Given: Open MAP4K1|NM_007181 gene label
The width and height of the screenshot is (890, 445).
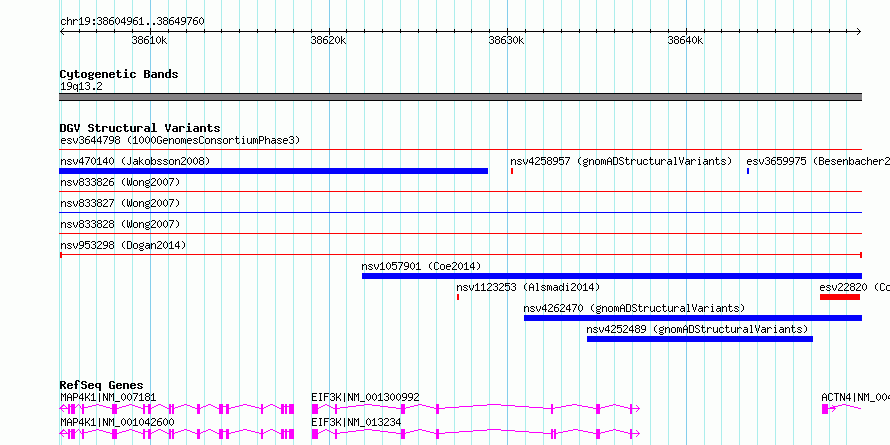Looking at the screenshot, I should [x=108, y=397].
